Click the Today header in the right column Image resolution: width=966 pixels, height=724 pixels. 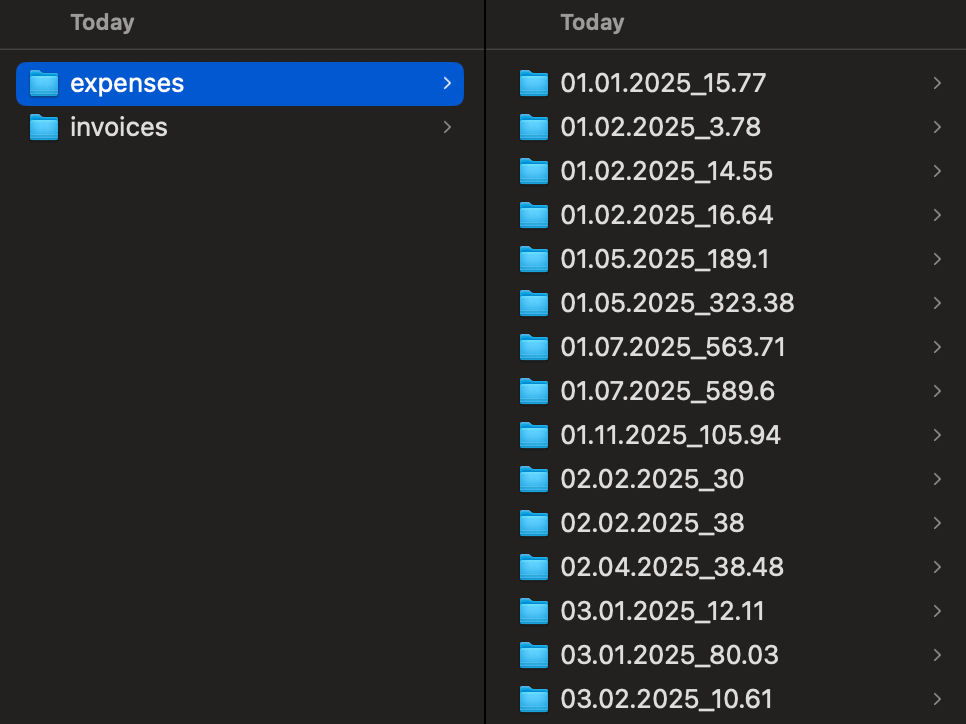pyautogui.click(x=591, y=22)
